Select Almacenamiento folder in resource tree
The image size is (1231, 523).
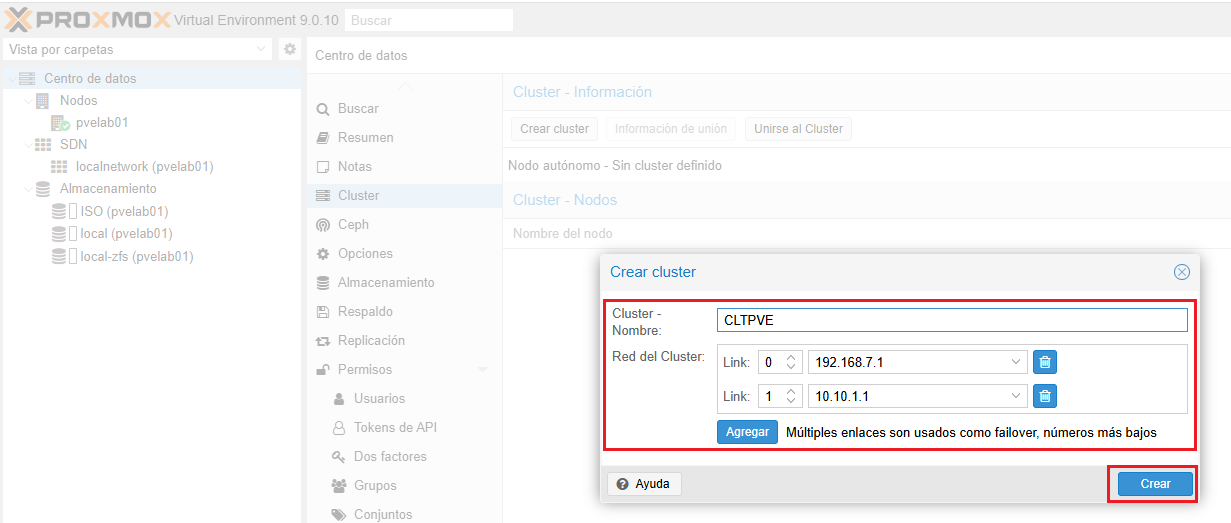[108, 188]
